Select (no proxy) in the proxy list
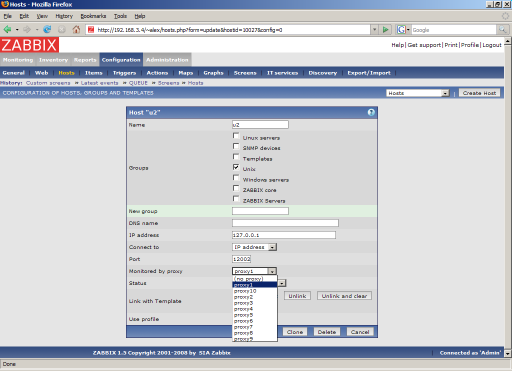 click(255, 279)
